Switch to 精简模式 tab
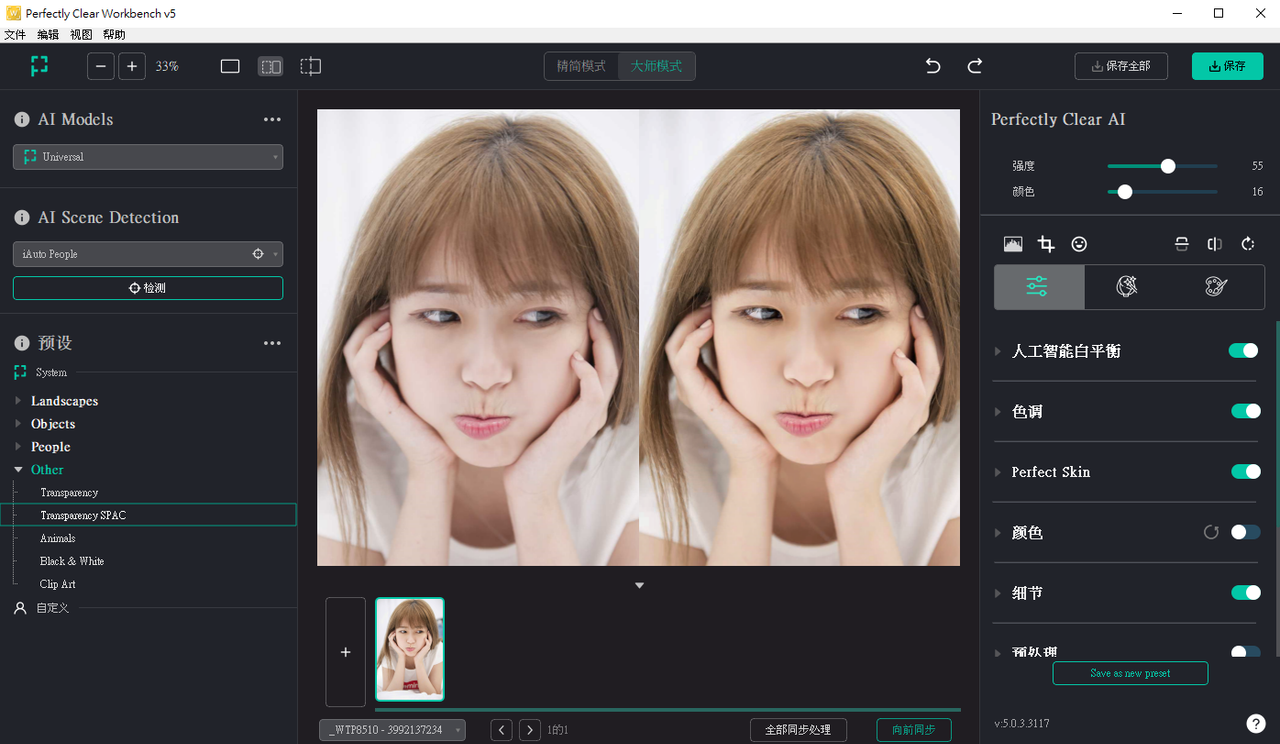Screen dimensions: 1280x744 (x=581, y=66)
